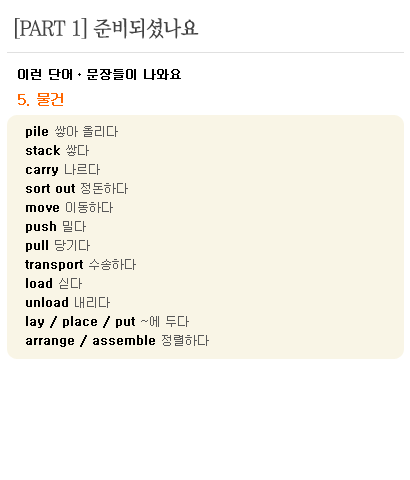Select the stack 쌓다 vocabulary entry
The height and width of the screenshot is (480, 410).
(57, 151)
